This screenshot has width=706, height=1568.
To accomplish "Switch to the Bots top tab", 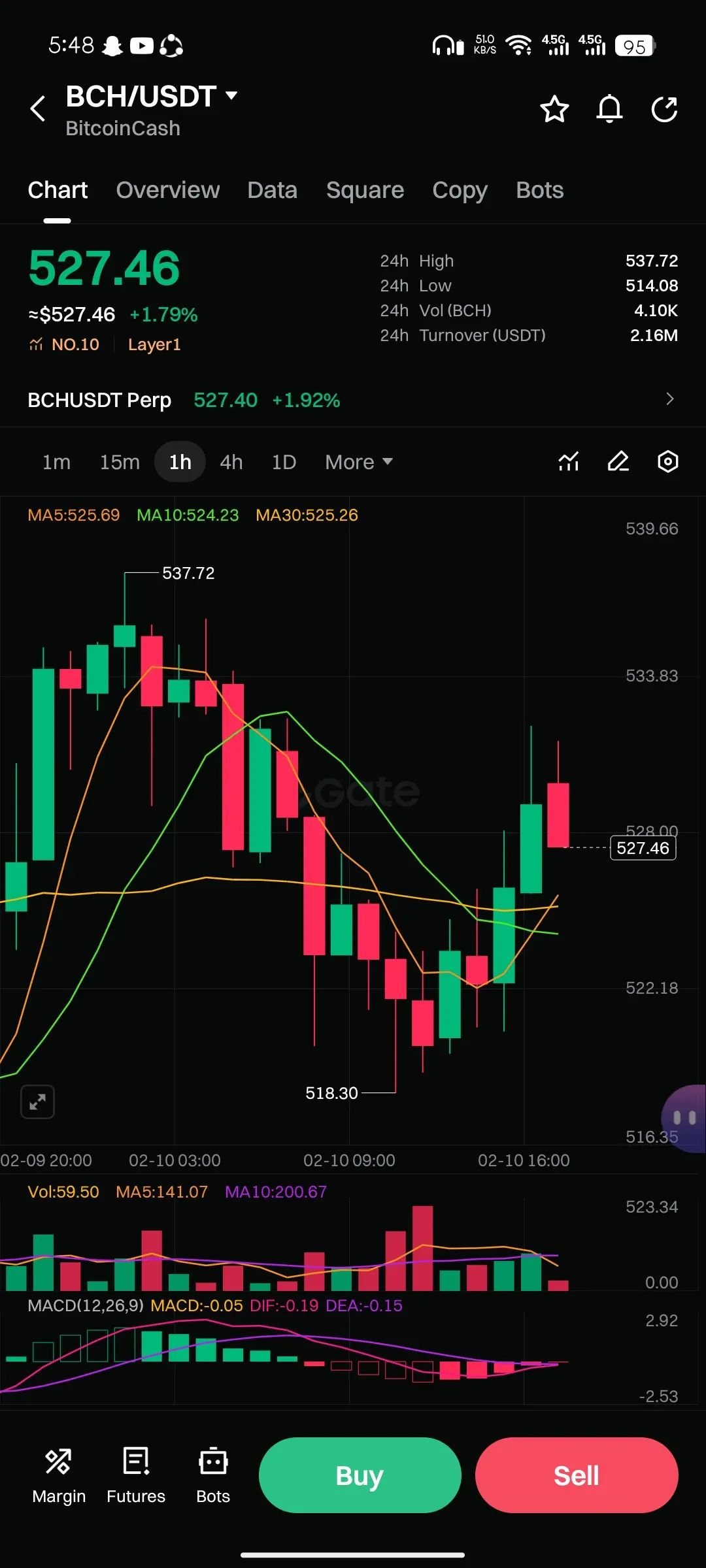I will [x=540, y=190].
